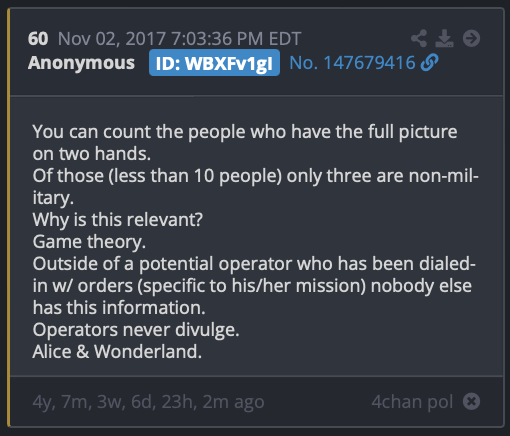
Task: Click the '4y, 7m, 3w' relative time text
Action: tap(148, 402)
